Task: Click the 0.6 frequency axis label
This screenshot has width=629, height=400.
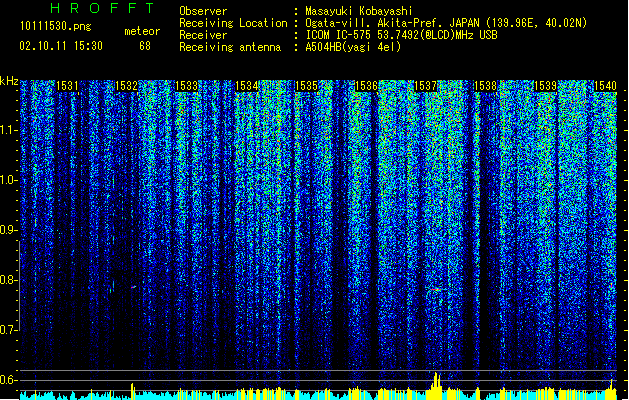Action: tap(9, 380)
